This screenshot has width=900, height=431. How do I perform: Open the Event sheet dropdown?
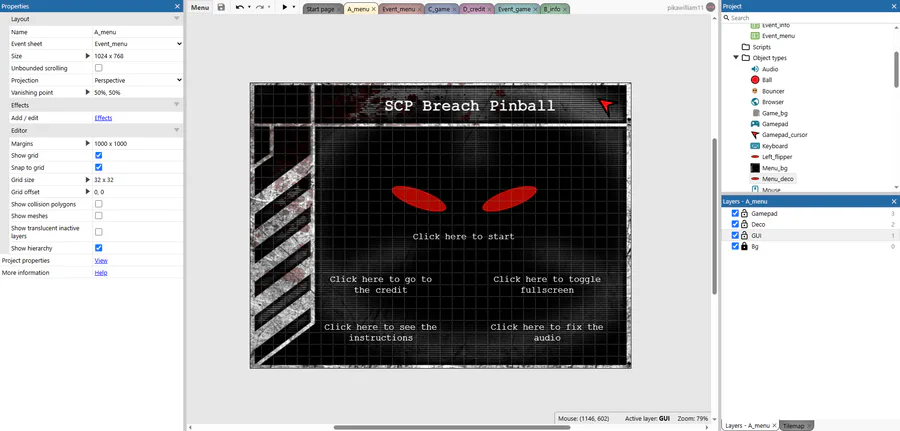click(x=138, y=44)
